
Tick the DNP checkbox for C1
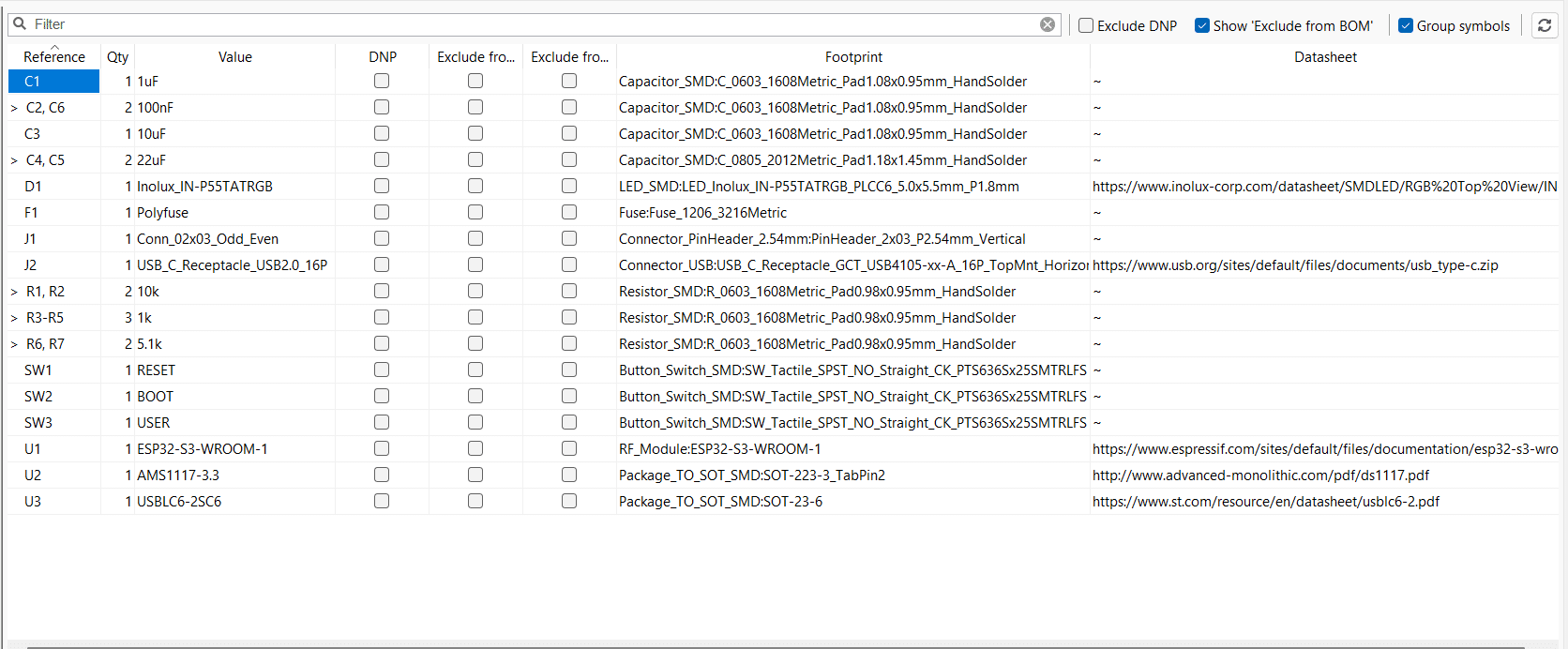(x=382, y=81)
